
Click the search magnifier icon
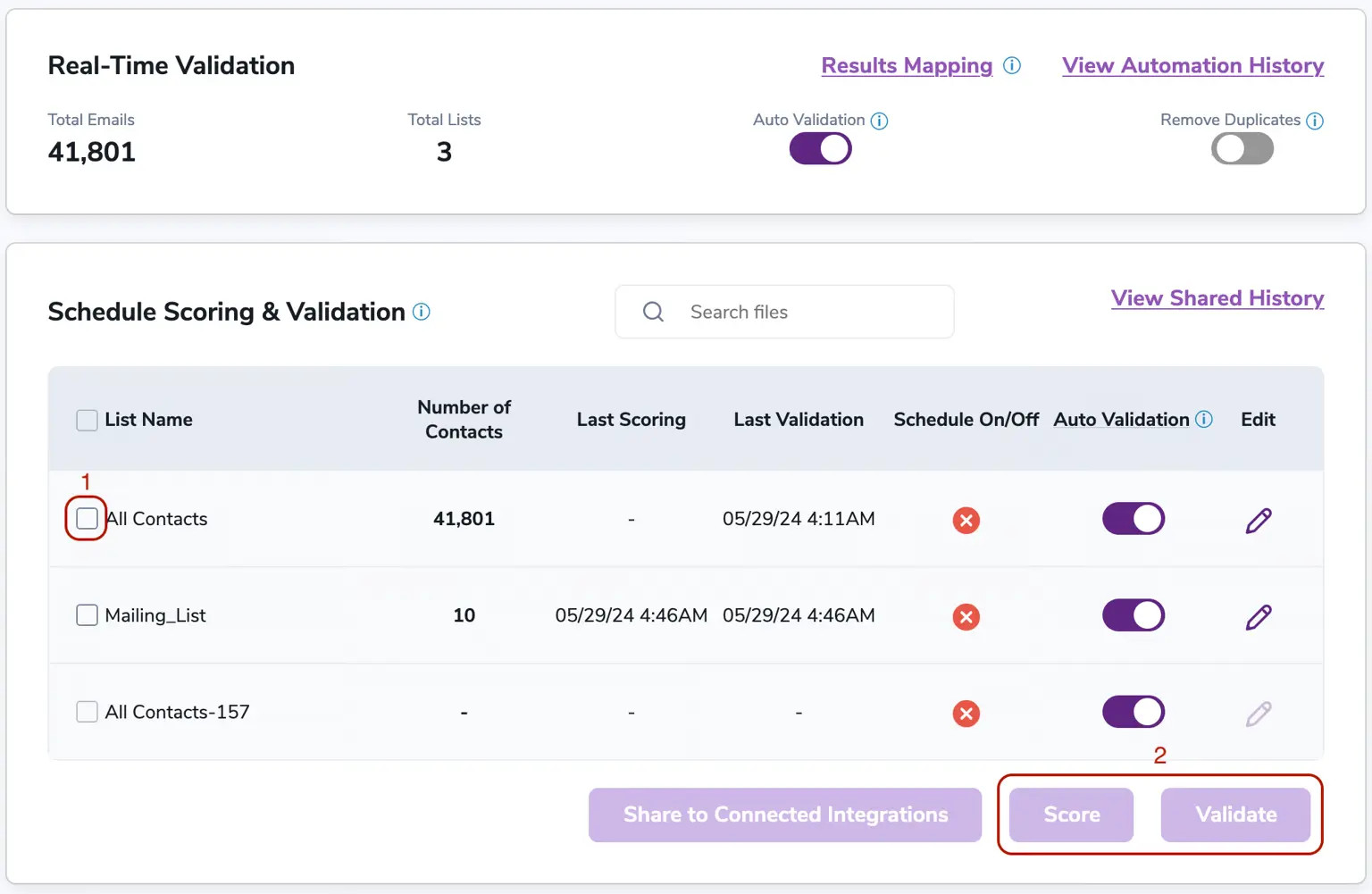[653, 312]
